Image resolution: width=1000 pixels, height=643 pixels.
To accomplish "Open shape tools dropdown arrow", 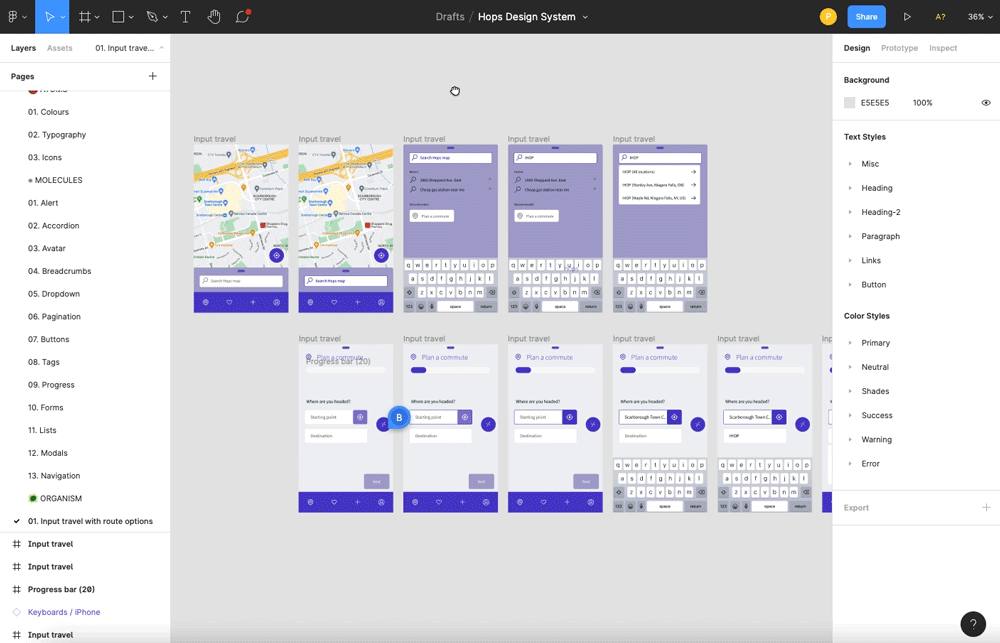I will click(x=131, y=17).
